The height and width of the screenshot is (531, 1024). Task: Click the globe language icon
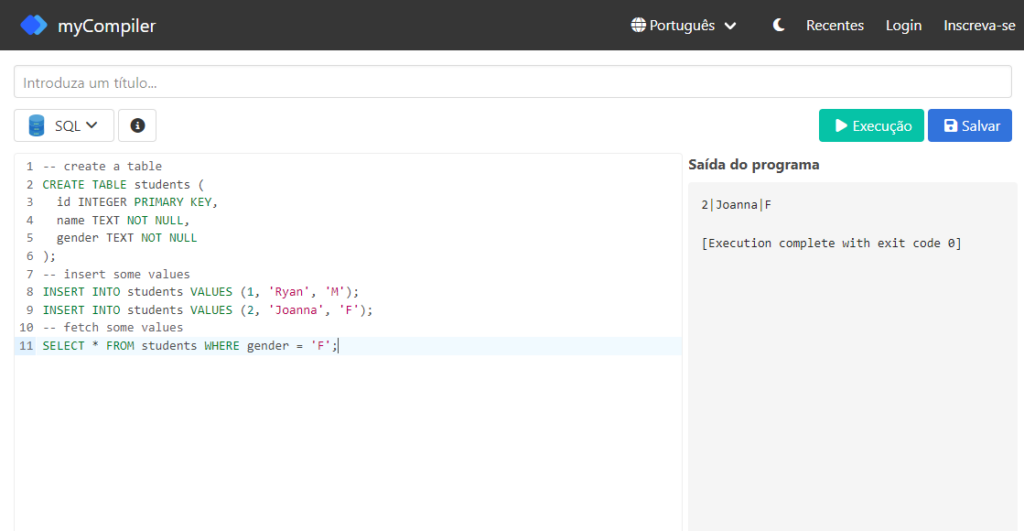(x=638, y=25)
